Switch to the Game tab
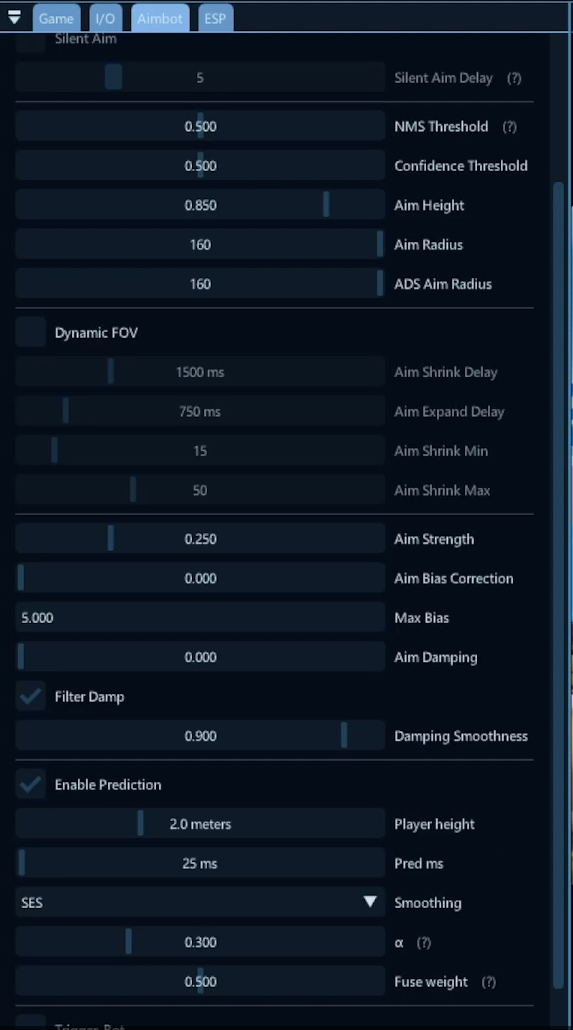This screenshot has width=573, height=1030. pyautogui.click(x=56, y=18)
